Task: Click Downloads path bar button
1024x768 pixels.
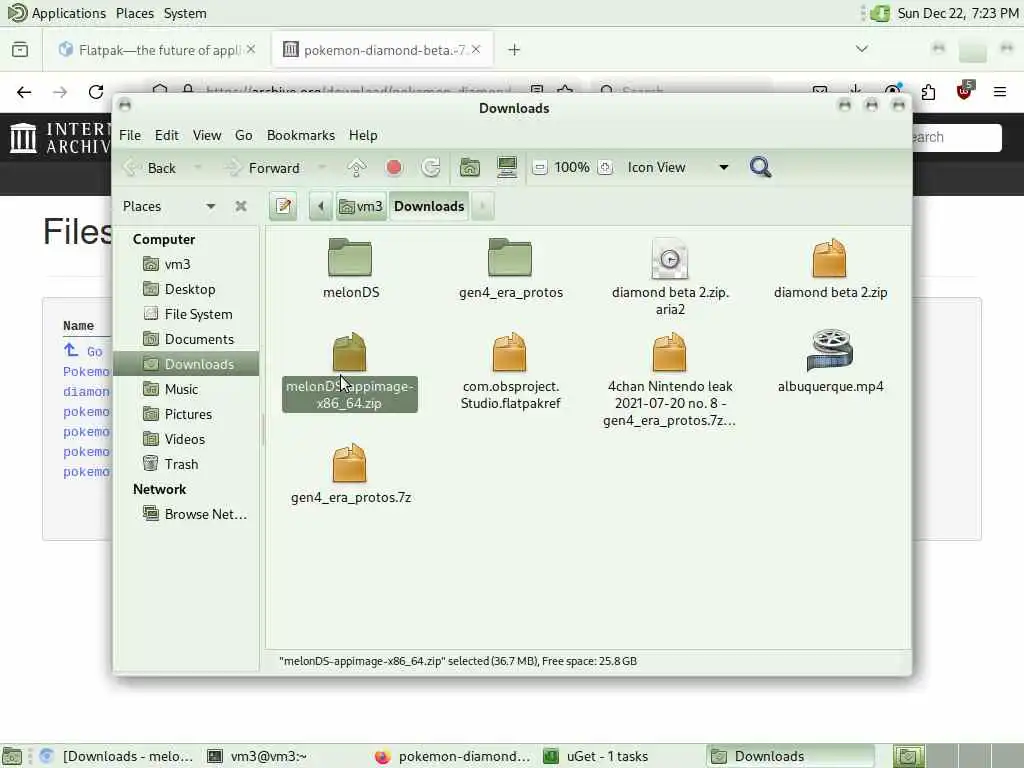Action: pos(429,206)
